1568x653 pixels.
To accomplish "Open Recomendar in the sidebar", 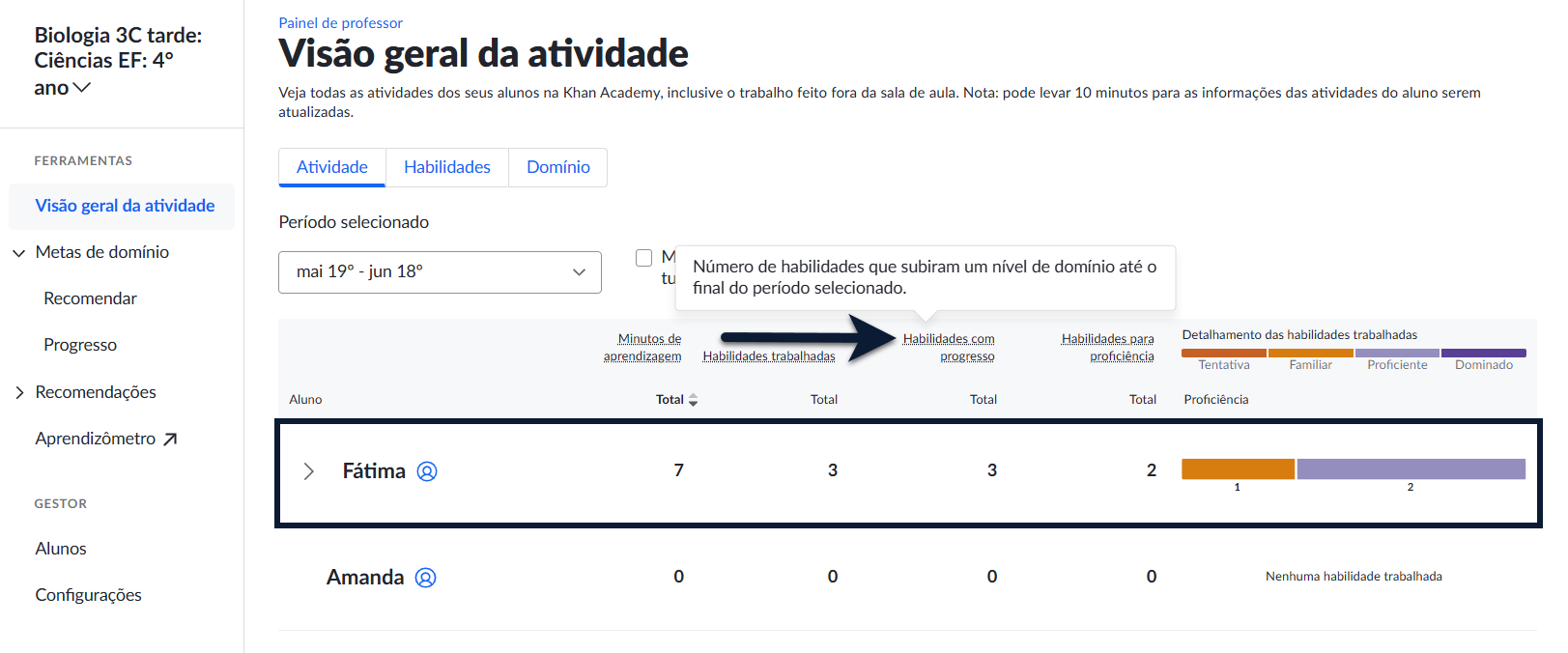I will pos(90,298).
